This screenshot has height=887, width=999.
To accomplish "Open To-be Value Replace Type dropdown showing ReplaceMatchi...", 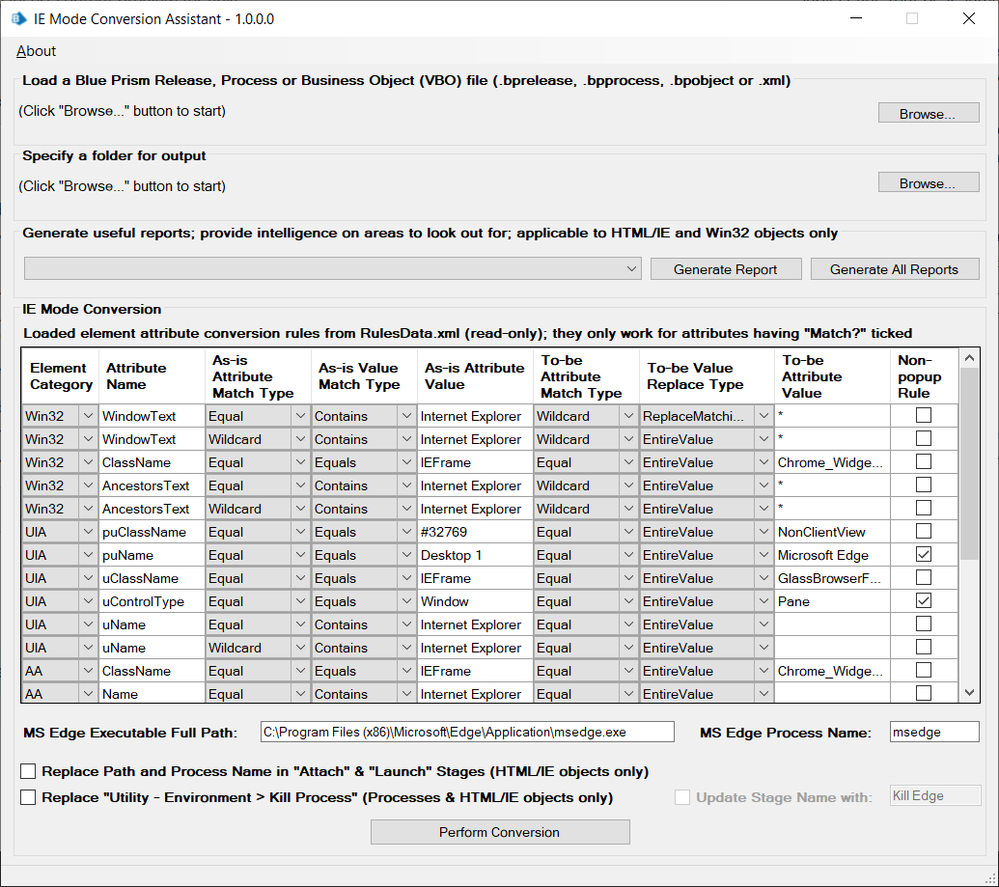I will click(763, 416).
